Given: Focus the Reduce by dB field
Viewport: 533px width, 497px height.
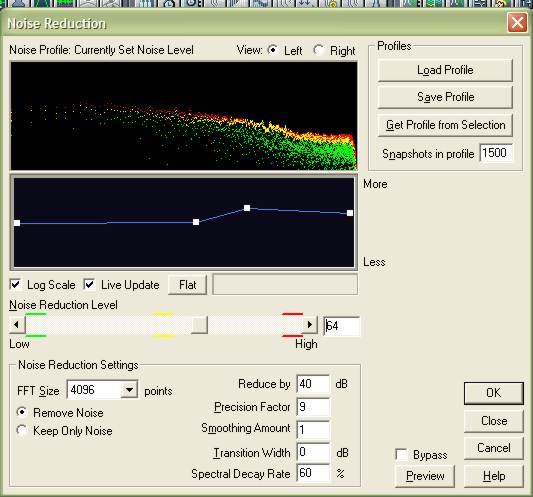Looking at the screenshot, I should [313, 384].
